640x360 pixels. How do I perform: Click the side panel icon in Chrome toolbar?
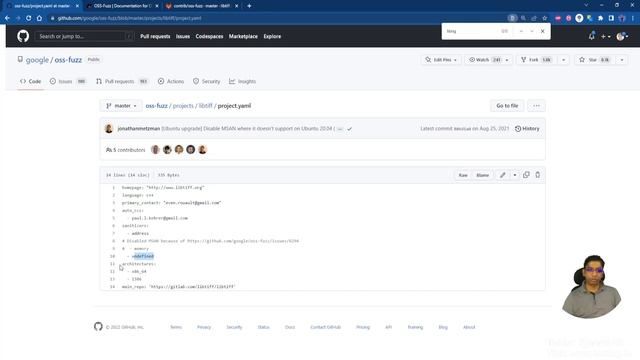pos(611,18)
